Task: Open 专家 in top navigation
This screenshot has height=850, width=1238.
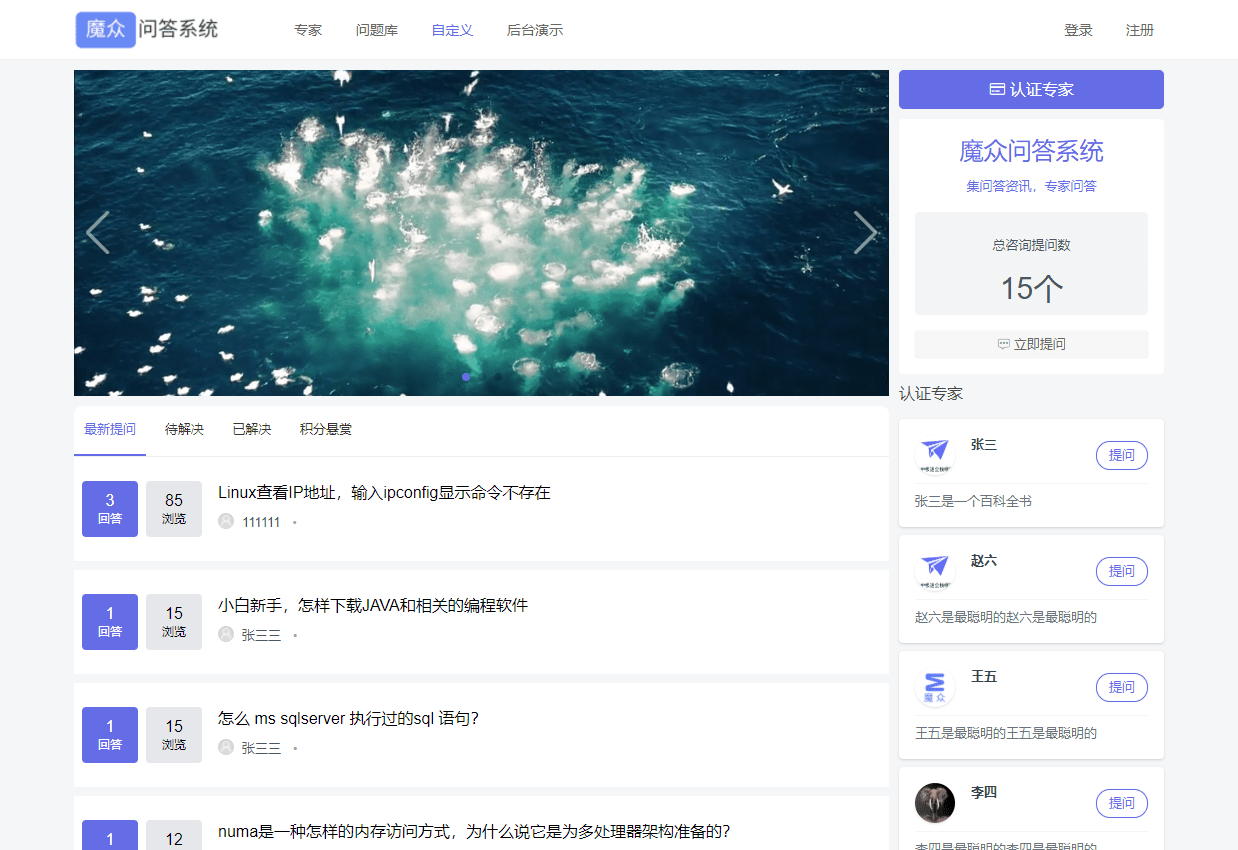Action: tap(308, 30)
